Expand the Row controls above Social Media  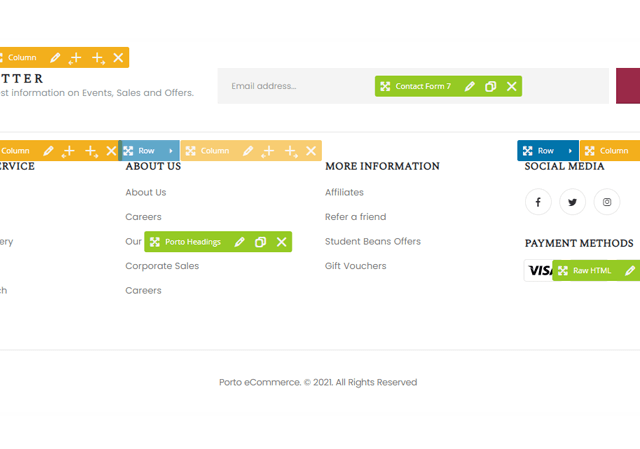570,151
